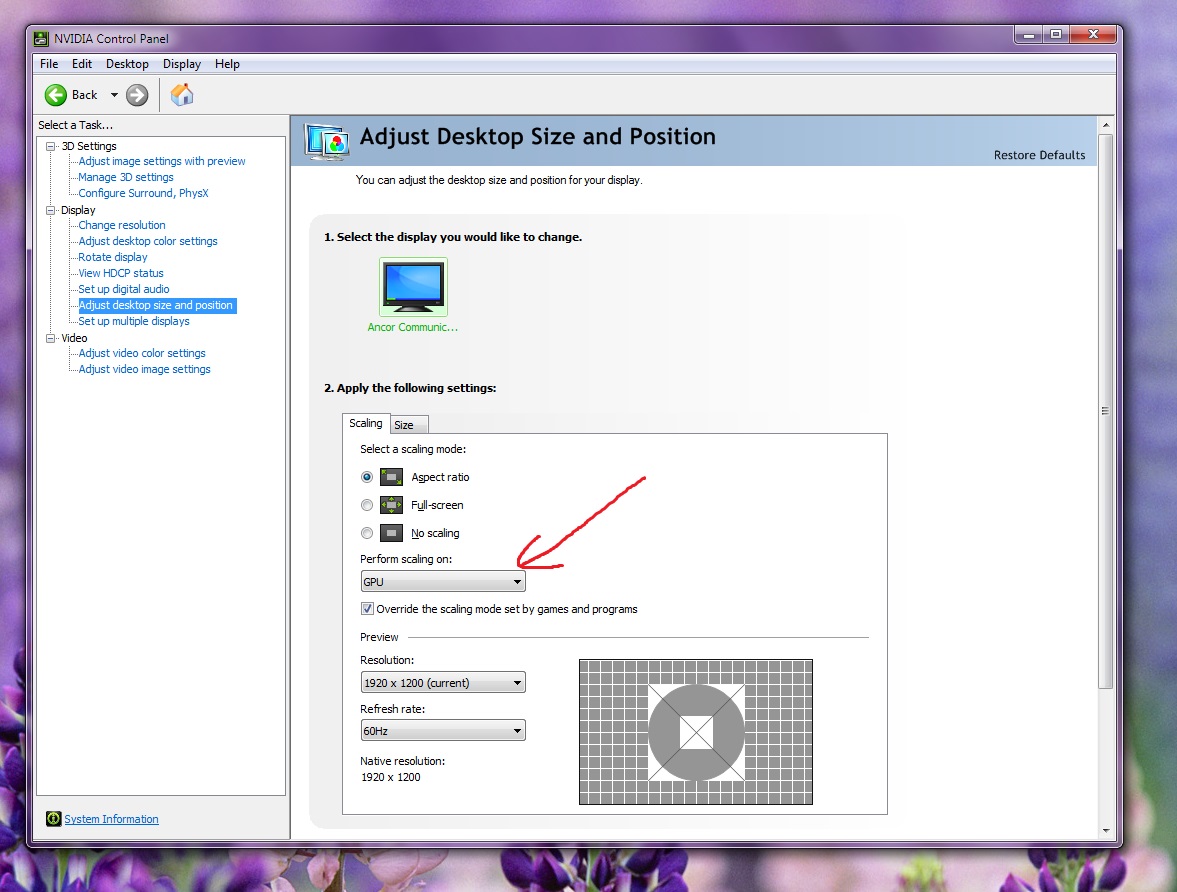
Task: Collapse the 3D Settings tree node
Action: [x=51, y=146]
